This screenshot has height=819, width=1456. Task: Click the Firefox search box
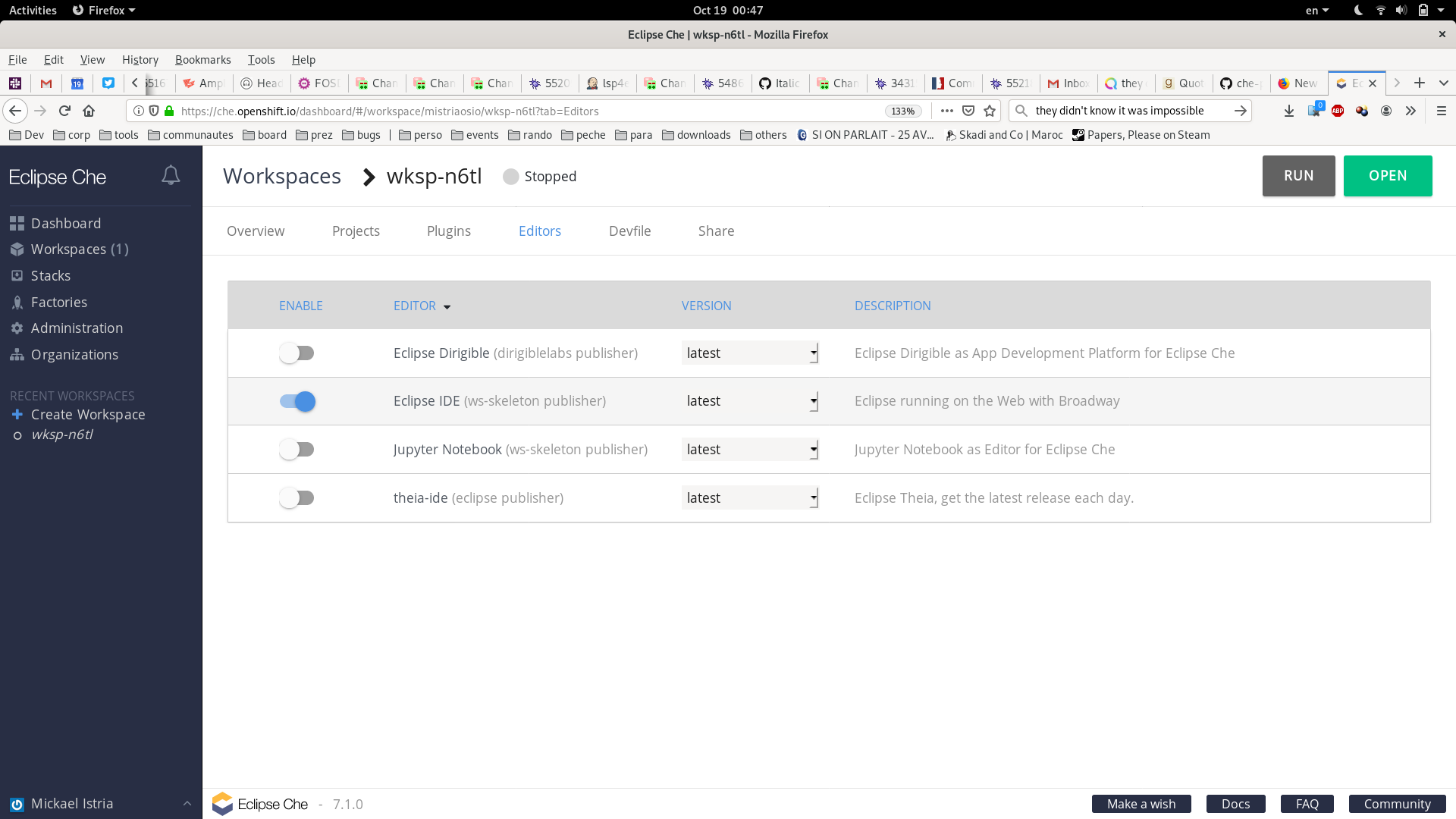(x=1130, y=111)
